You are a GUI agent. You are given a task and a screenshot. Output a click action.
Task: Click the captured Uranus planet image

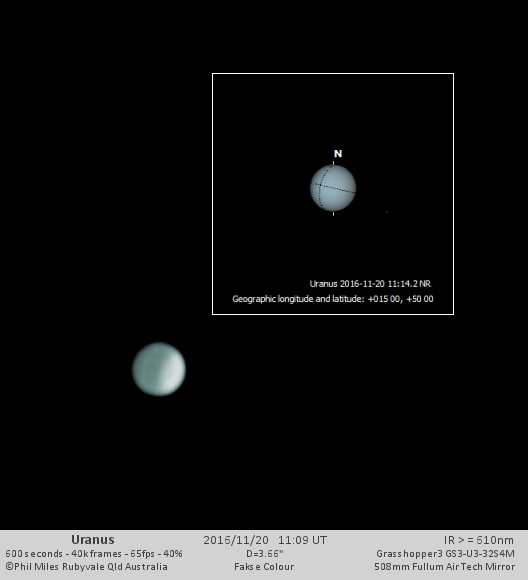[159, 369]
